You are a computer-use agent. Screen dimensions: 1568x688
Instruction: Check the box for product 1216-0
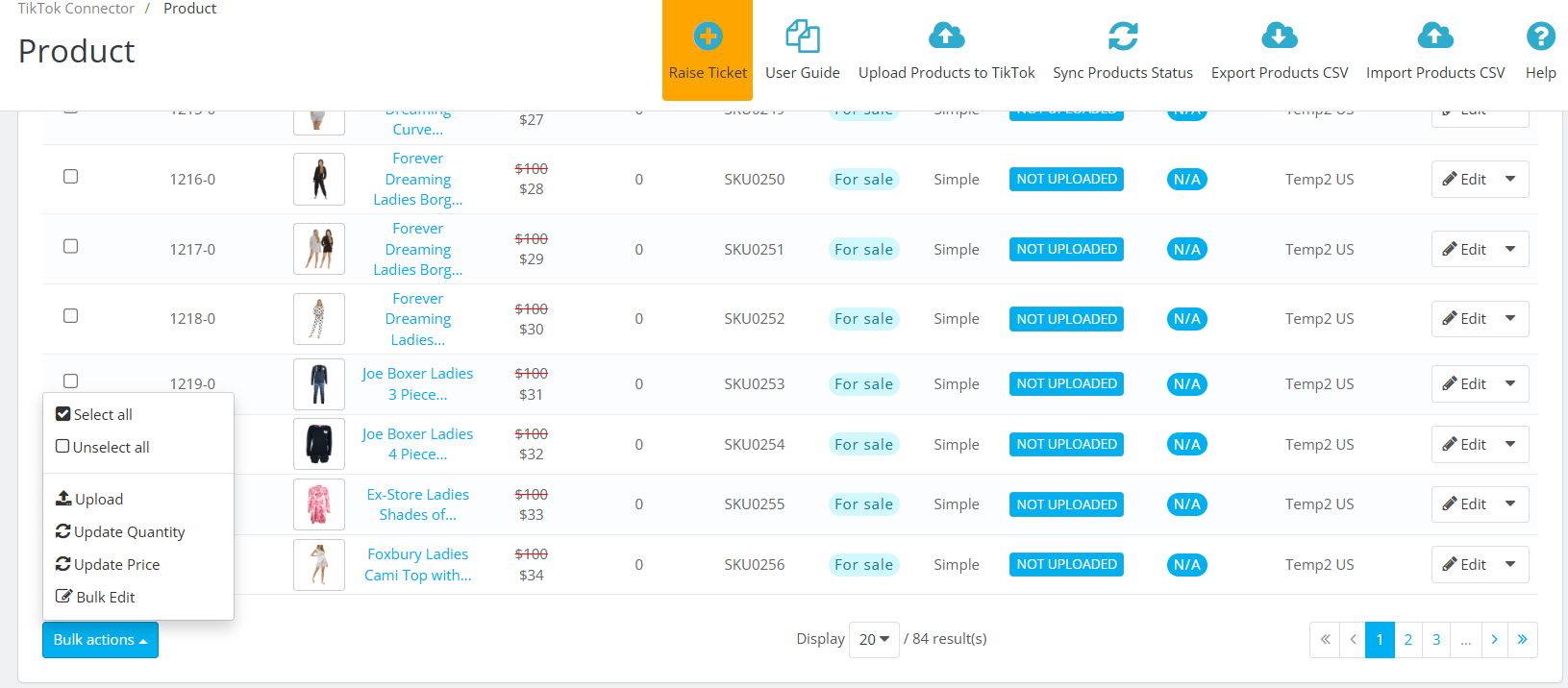pos(70,177)
